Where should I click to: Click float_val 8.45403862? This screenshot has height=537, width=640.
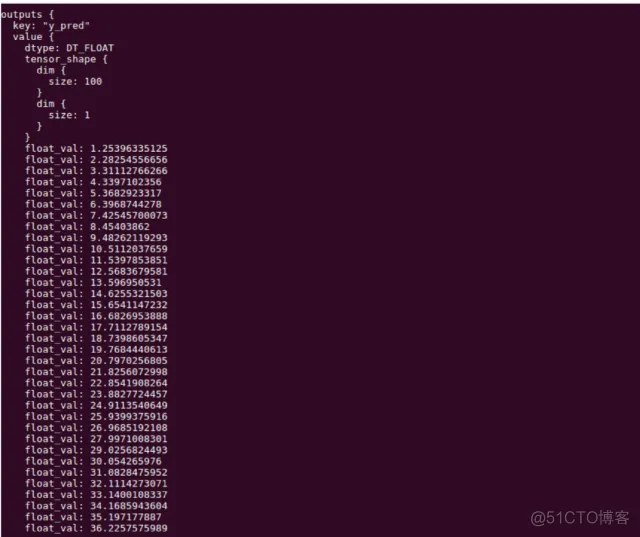tap(87, 226)
